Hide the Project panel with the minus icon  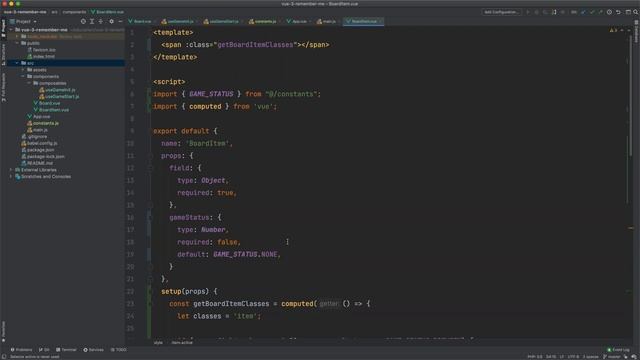tap(120, 21)
